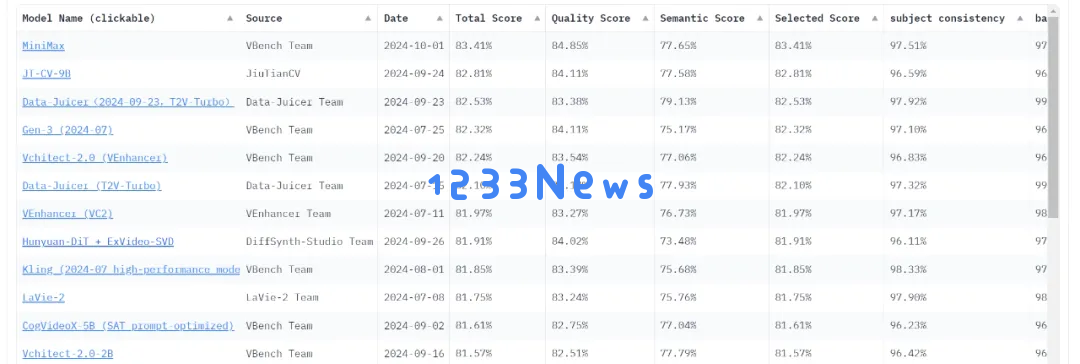Click the Source header label
Image resolution: width=1080 pixels, height=364 pixels.
pyautogui.click(x=264, y=19)
